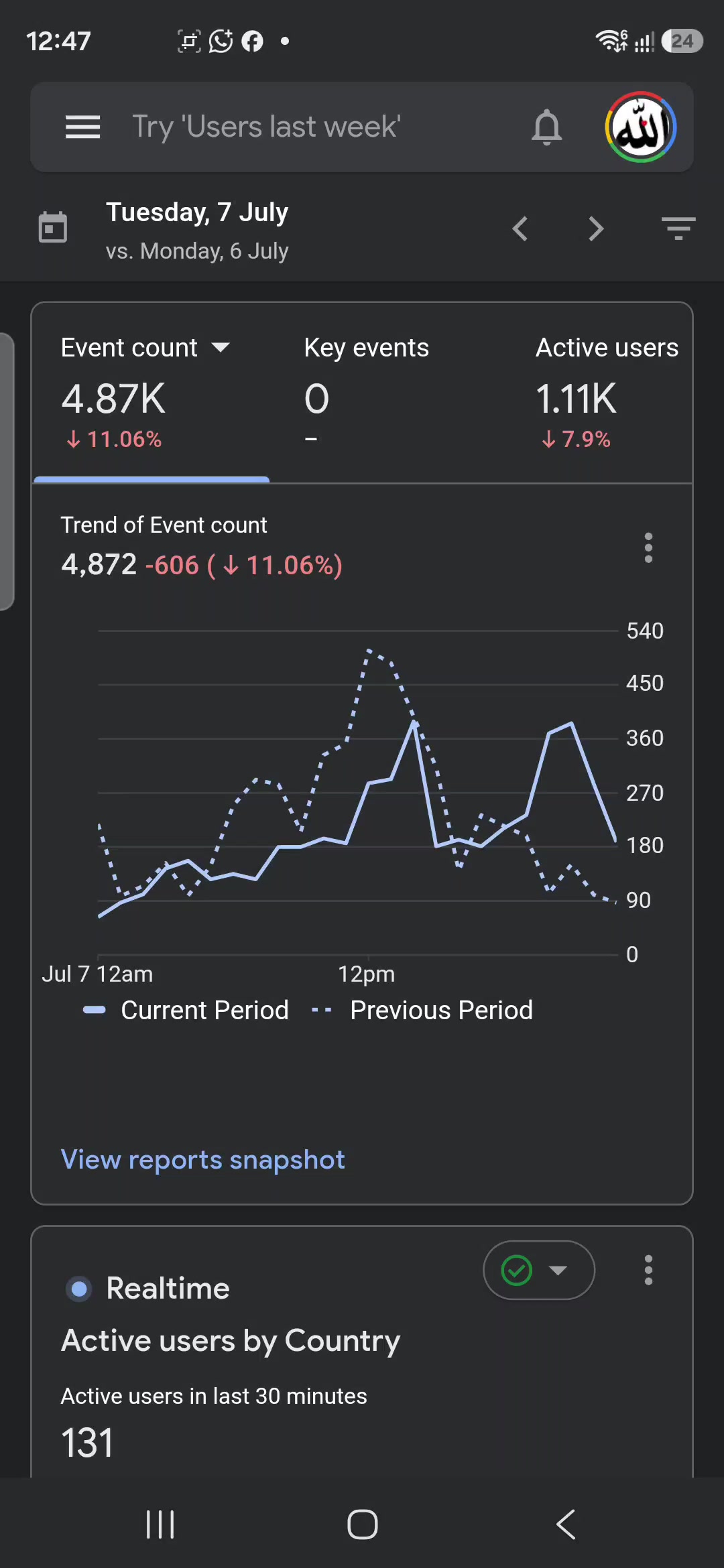724x1568 pixels.
Task: Open the calendar date picker icon
Action: coord(53,227)
